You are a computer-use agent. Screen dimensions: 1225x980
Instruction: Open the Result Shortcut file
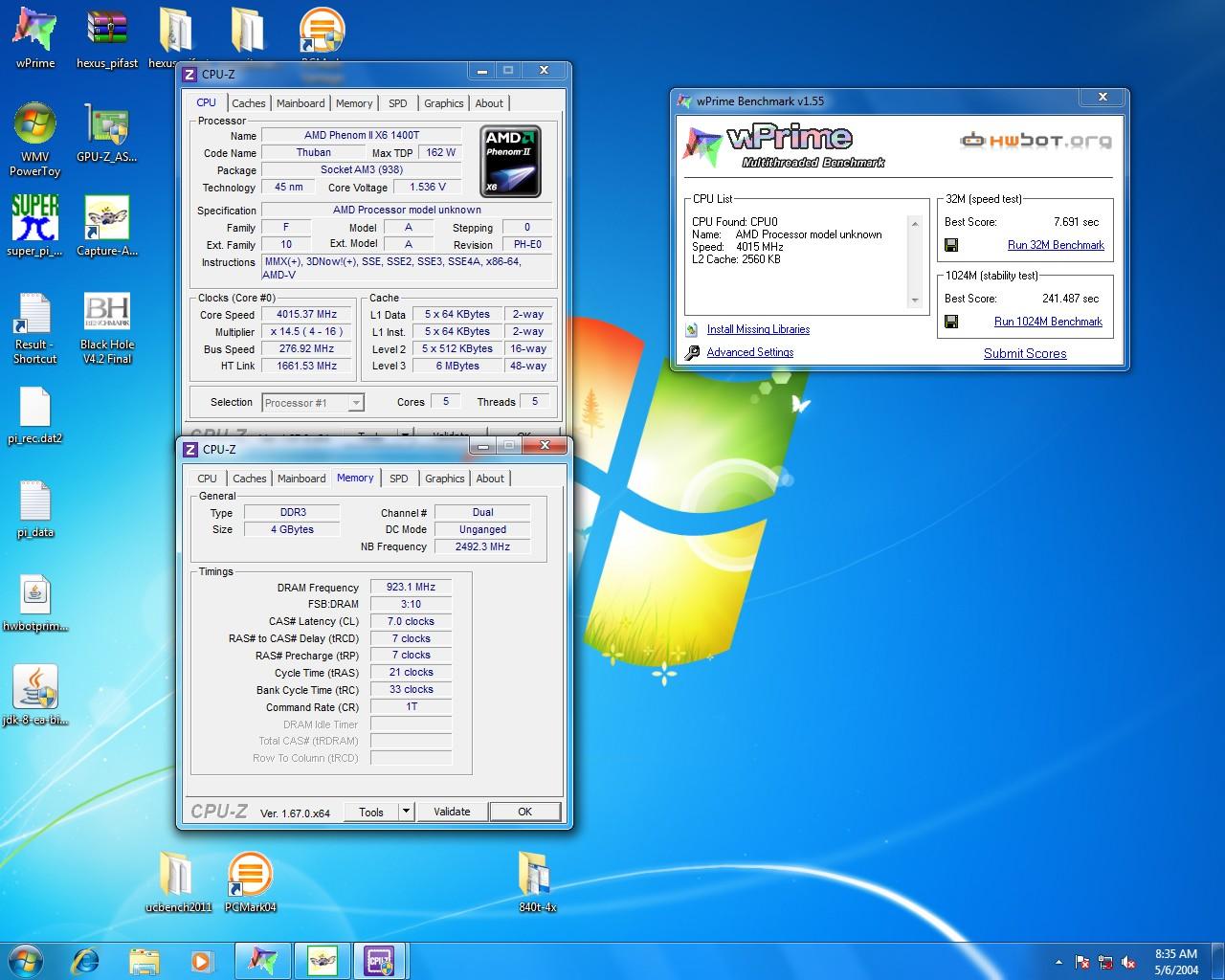(x=34, y=328)
